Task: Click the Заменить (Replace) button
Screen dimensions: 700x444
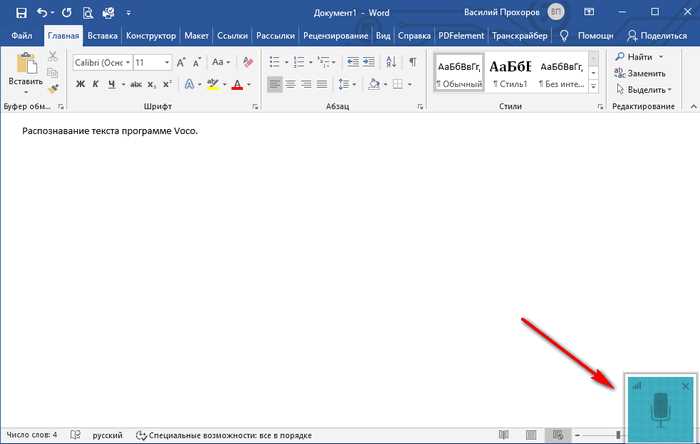Action: tap(646, 73)
